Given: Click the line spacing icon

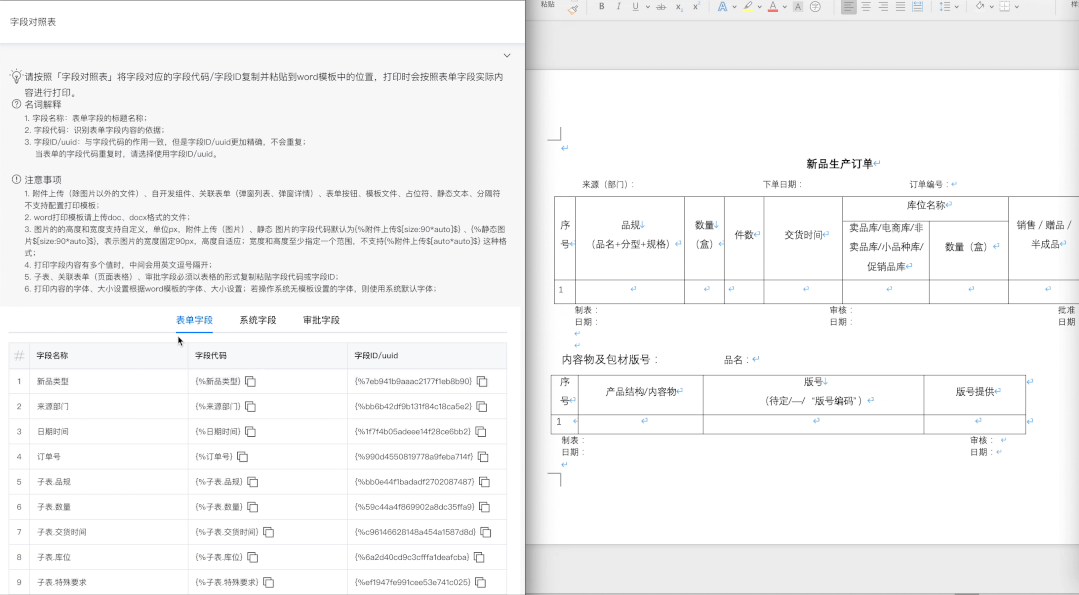Looking at the screenshot, I should (945, 6).
